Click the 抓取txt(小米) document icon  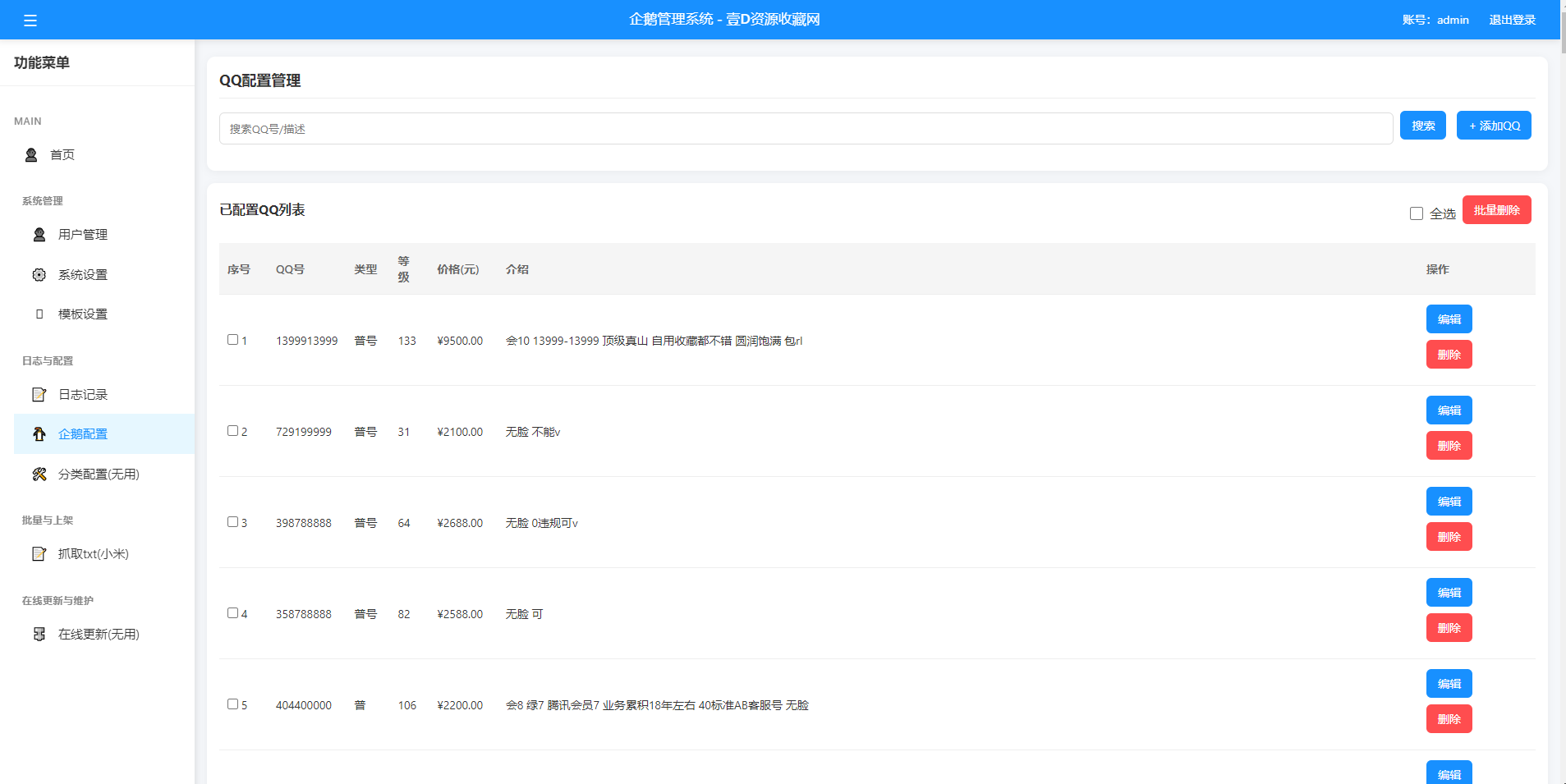click(39, 553)
